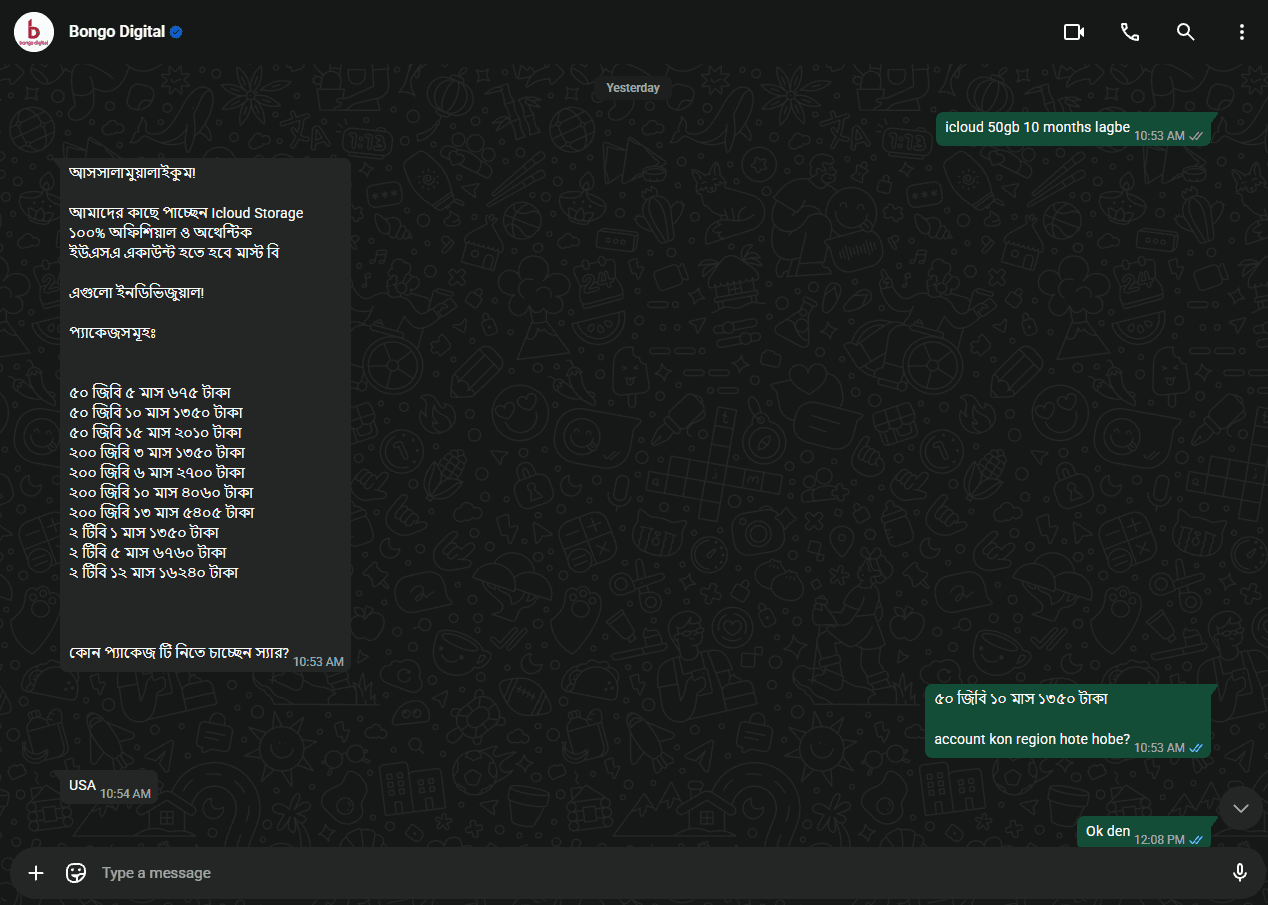The width and height of the screenshot is (1268, 905).
Task: Click the sent text "৫০ জিবি ১০ মাস ১৩৫০ টাকা" in green bubble
Action: 1021,699
